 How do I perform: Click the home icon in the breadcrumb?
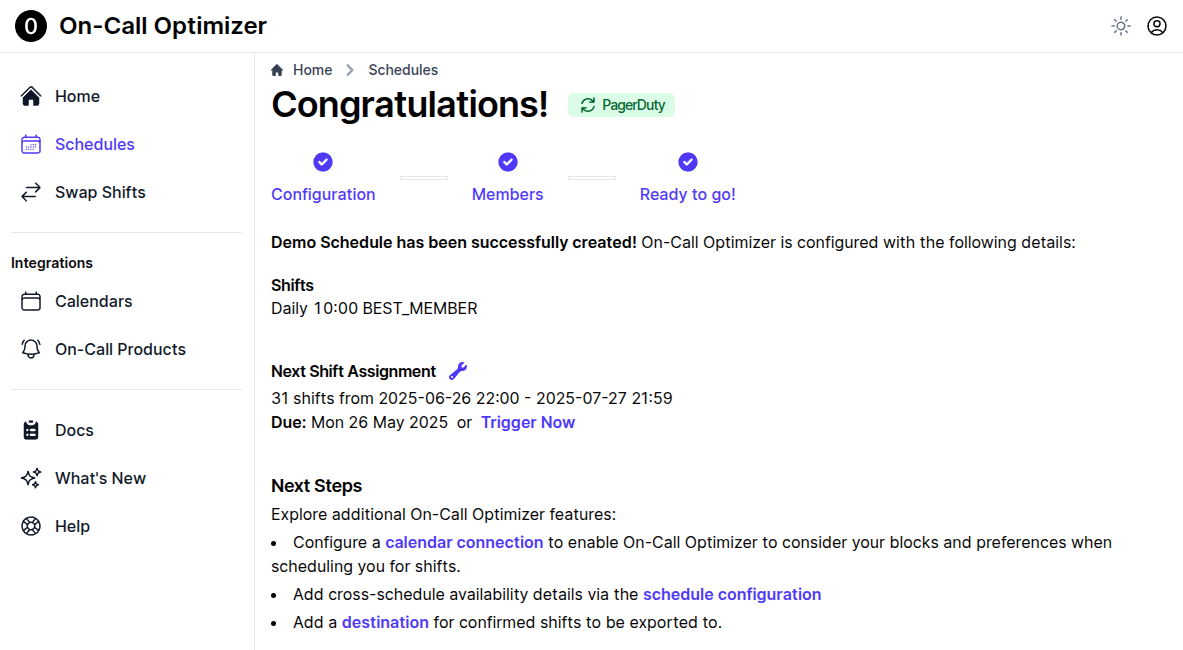pos(277,70)
